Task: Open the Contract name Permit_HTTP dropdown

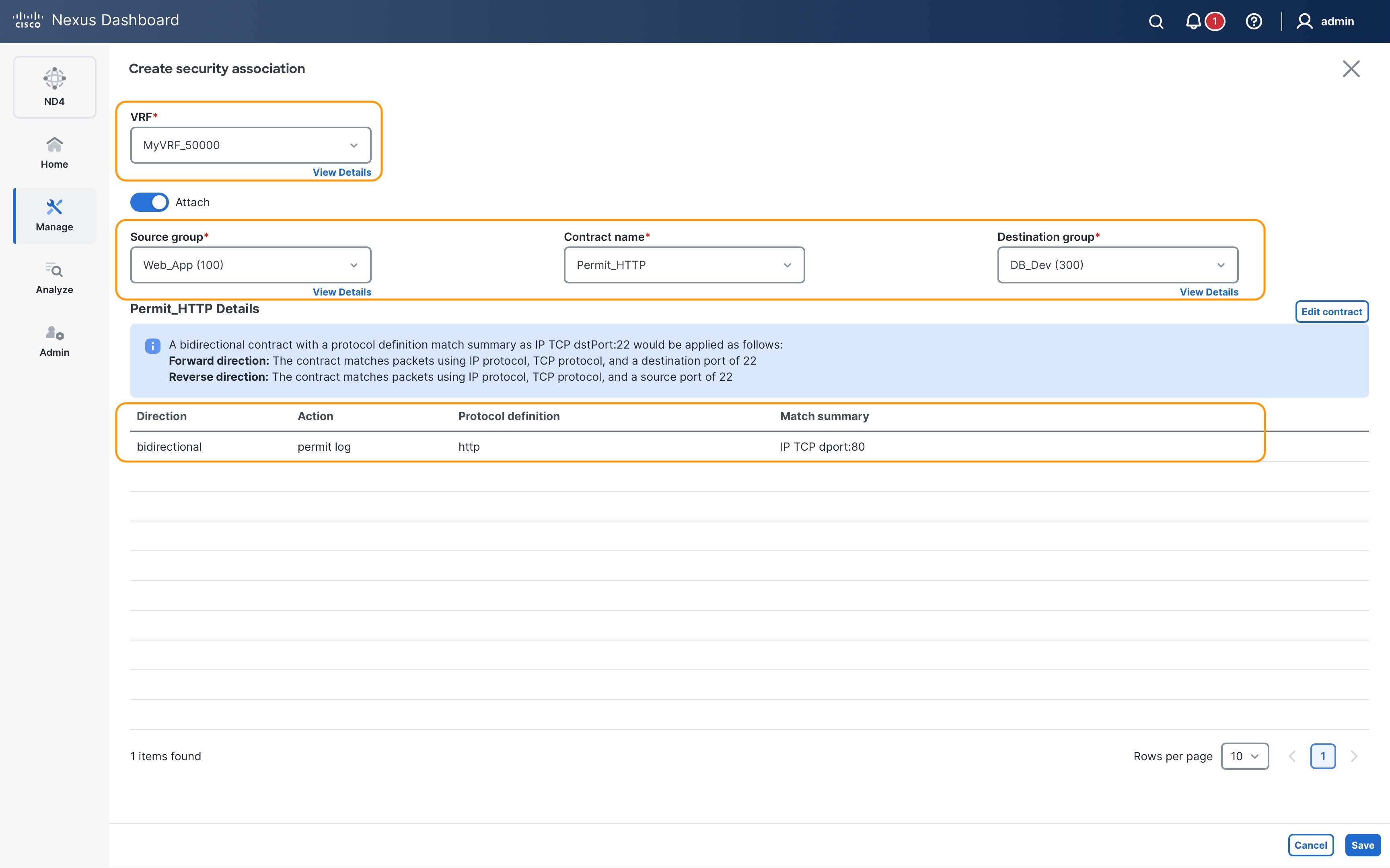Action: click(x=684, y=265)
